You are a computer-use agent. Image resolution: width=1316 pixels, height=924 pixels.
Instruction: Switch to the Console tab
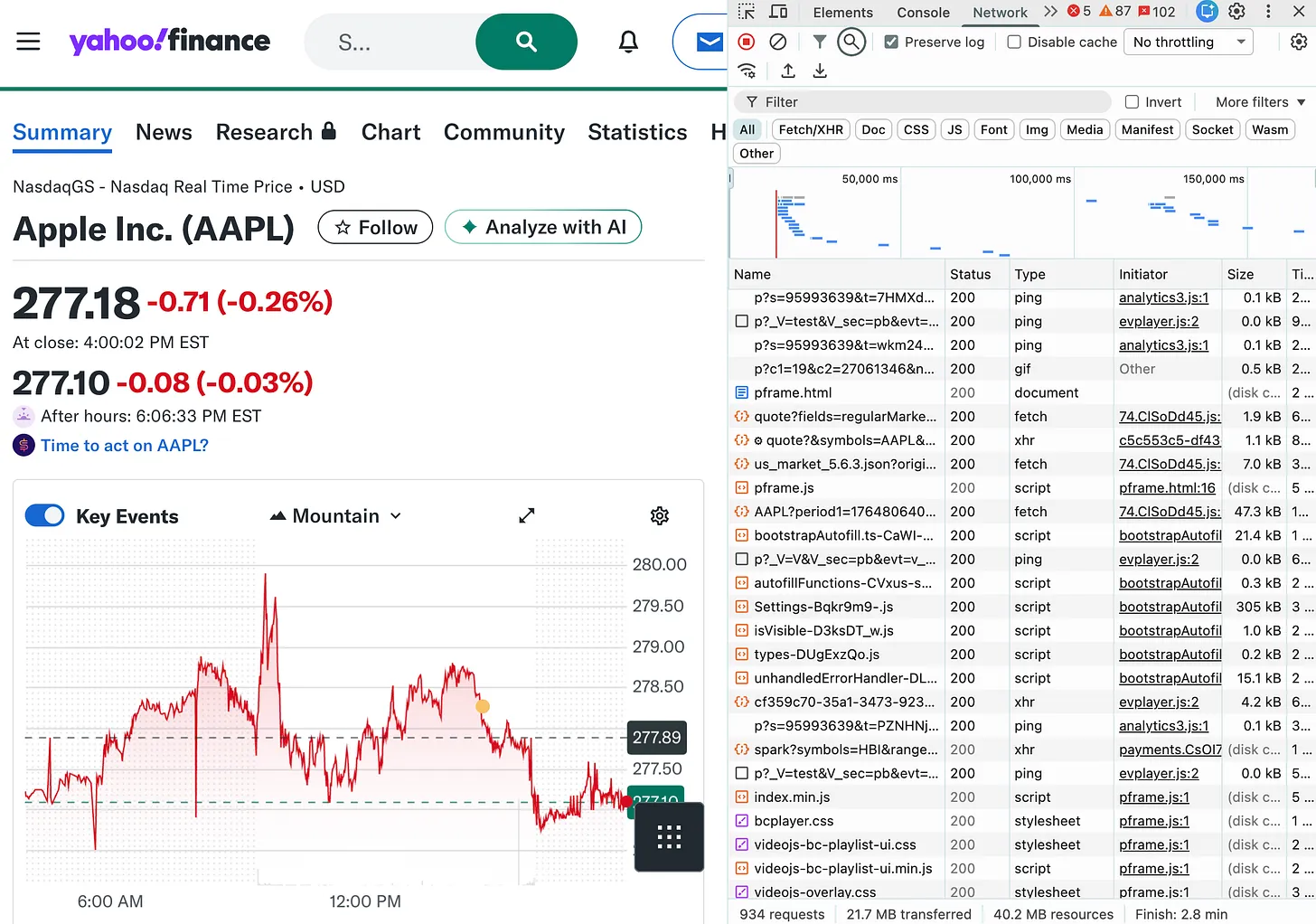coord(923,13)
